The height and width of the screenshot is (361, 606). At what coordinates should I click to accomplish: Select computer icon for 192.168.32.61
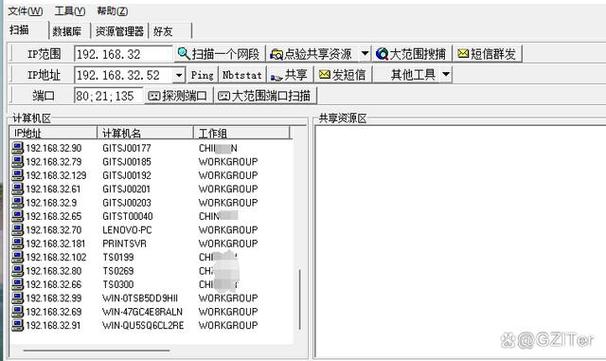point(17,189)
